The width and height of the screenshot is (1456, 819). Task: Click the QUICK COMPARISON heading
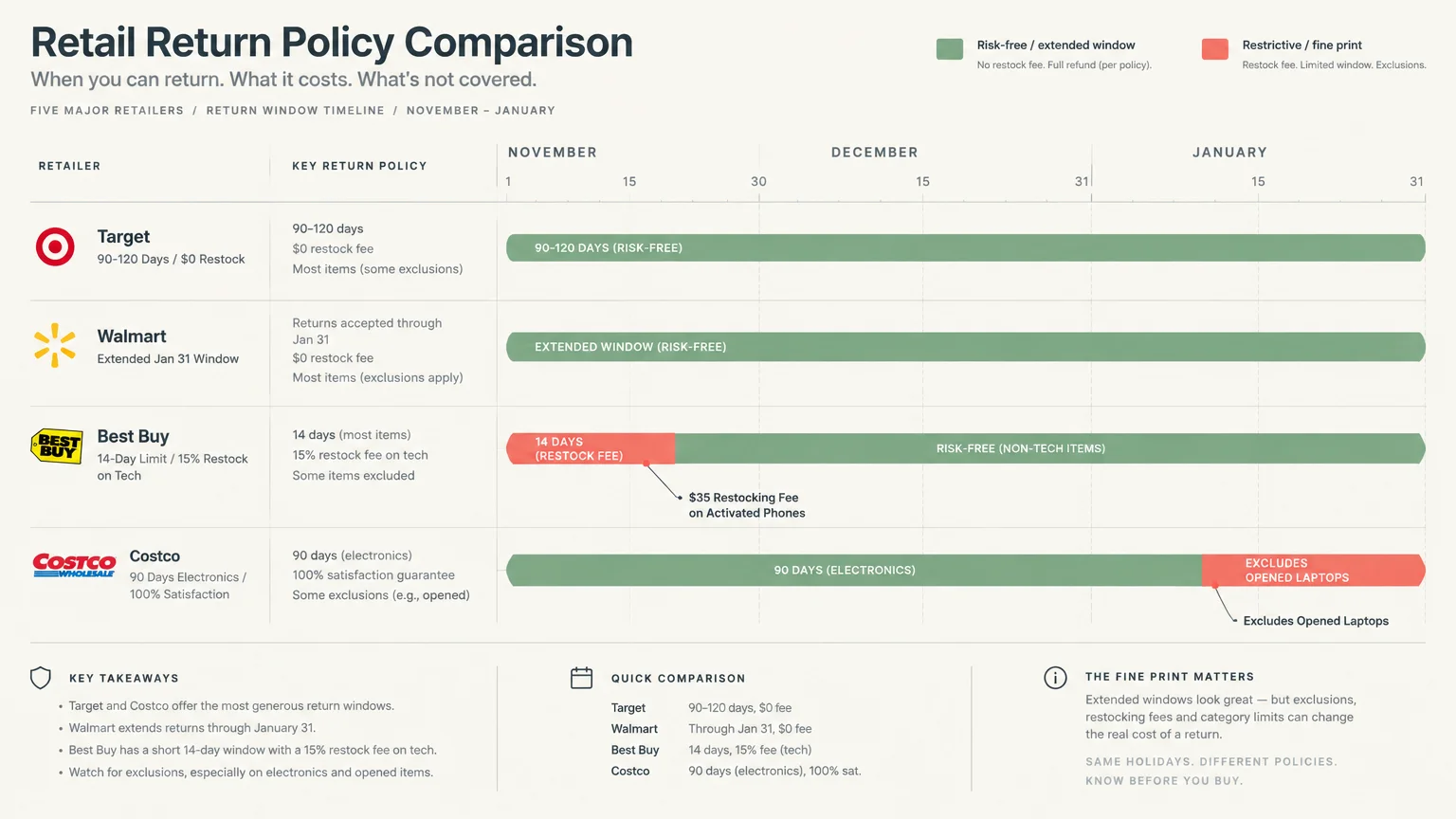679,679
